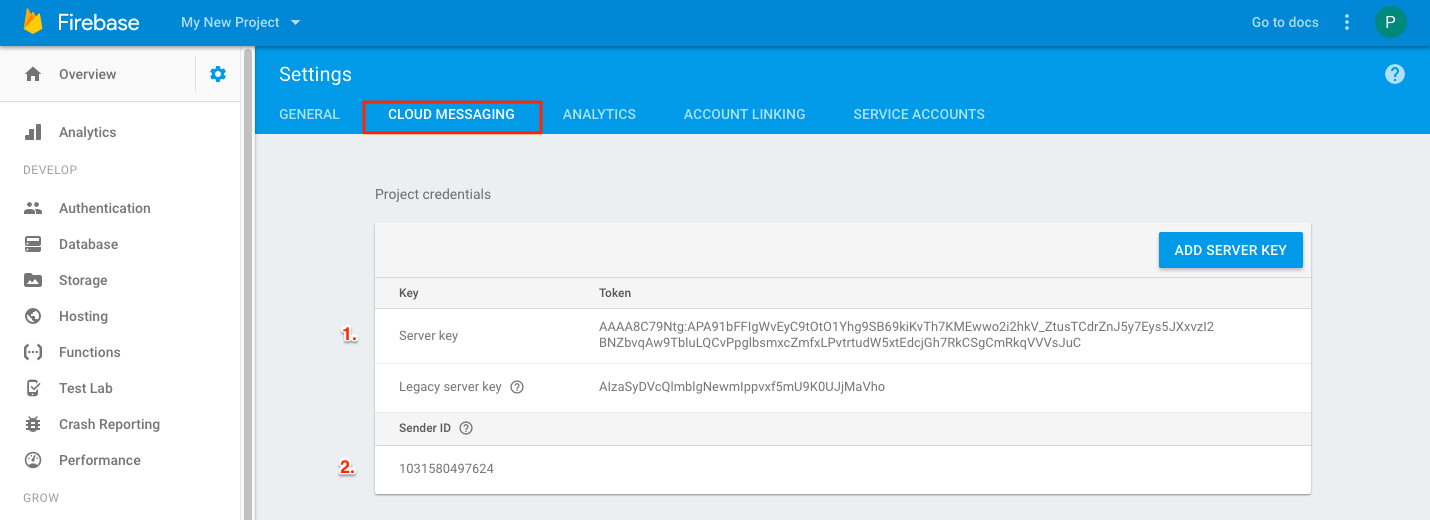Open the Account Linking tab
The image size is (1430, 520).
click(x=744, y=114)
